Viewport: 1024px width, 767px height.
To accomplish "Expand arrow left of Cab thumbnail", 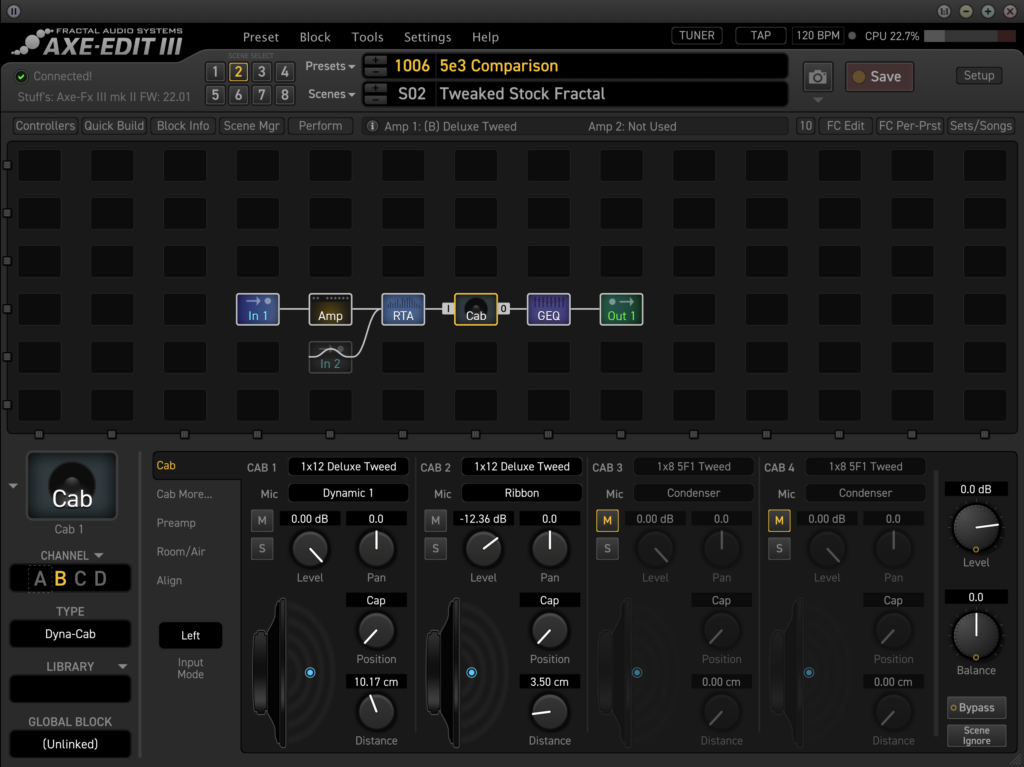I will 13,486.
